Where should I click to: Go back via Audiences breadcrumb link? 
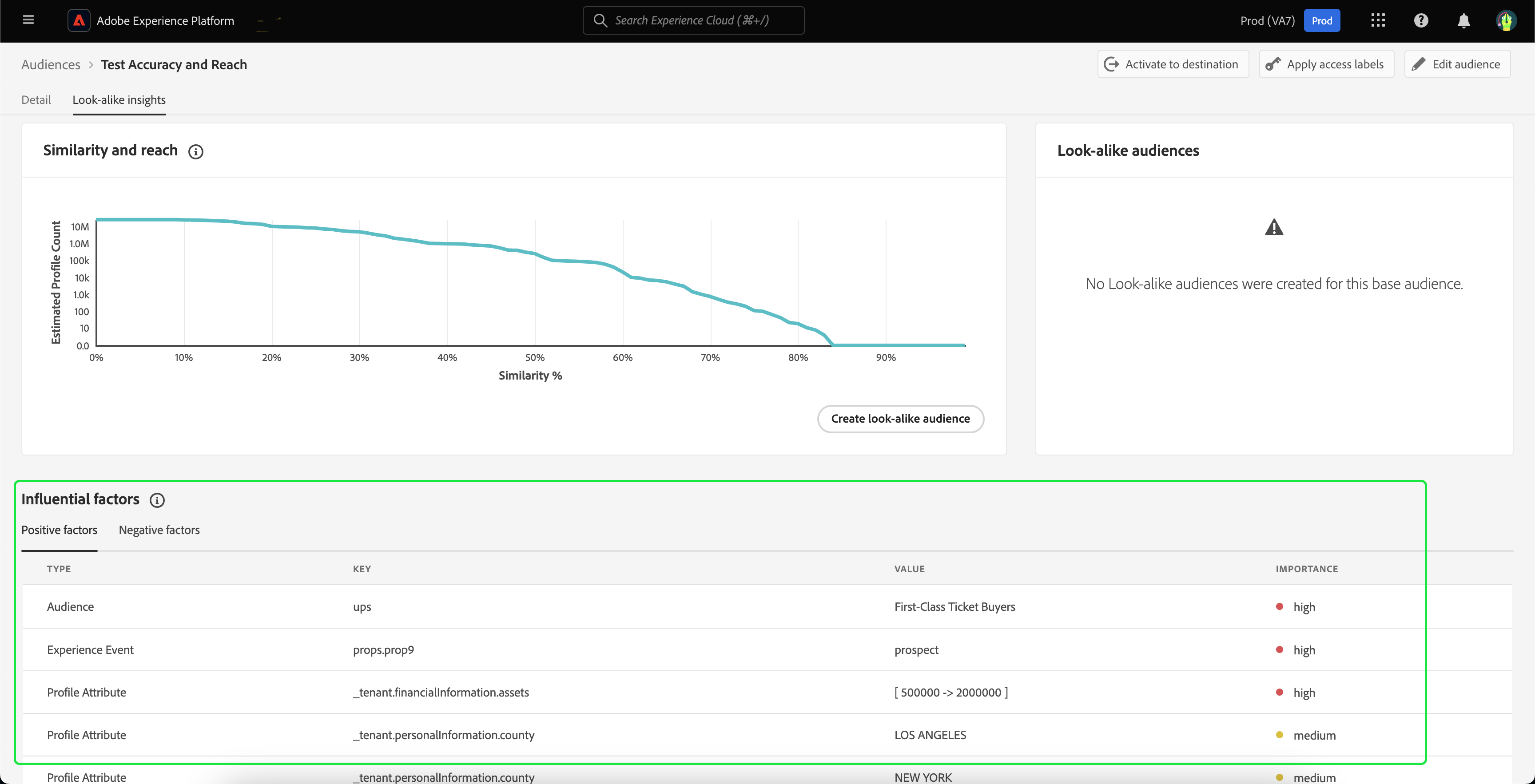51,64
